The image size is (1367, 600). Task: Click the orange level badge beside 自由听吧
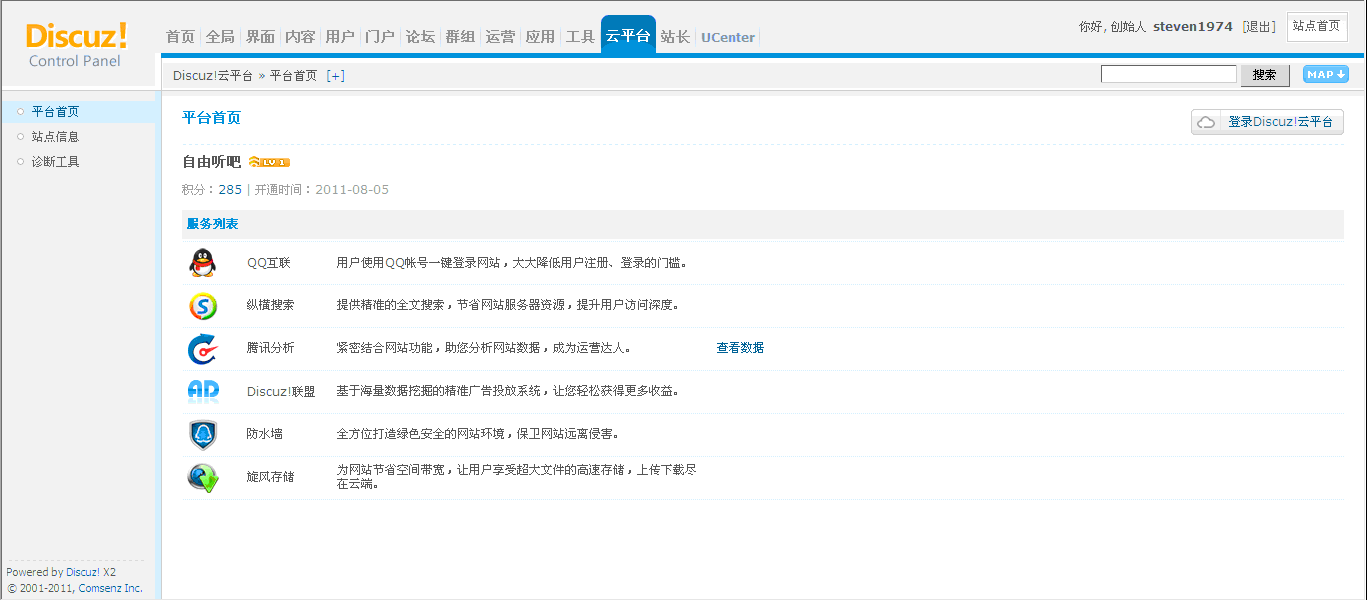[269, 162]
